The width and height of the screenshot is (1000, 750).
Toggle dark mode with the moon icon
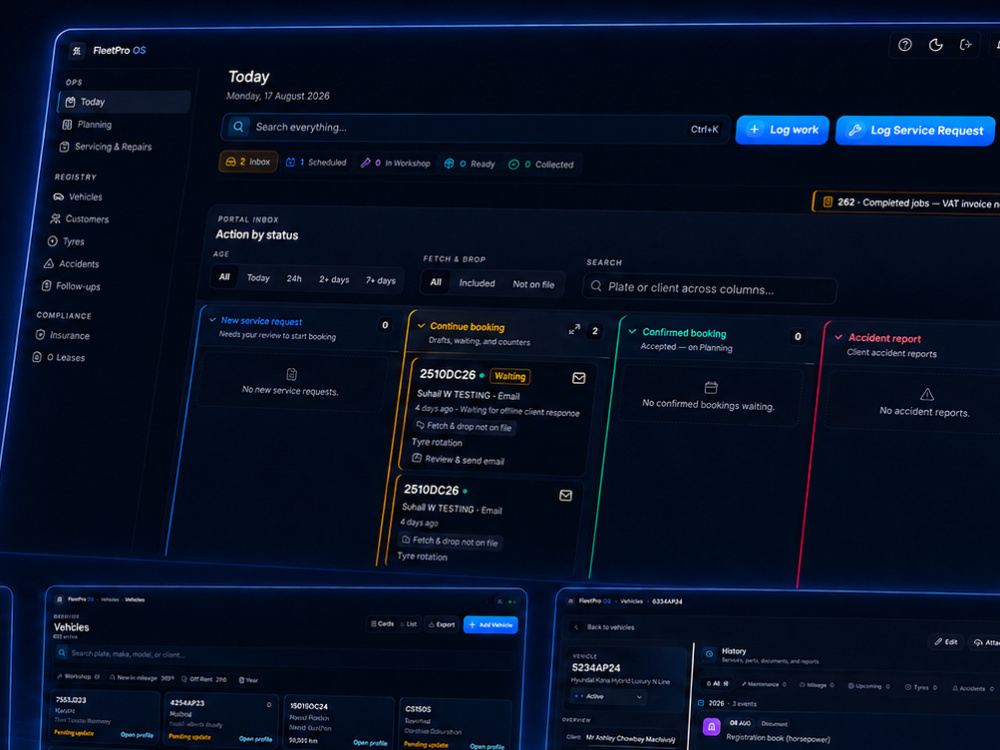[x=936, y=45]
